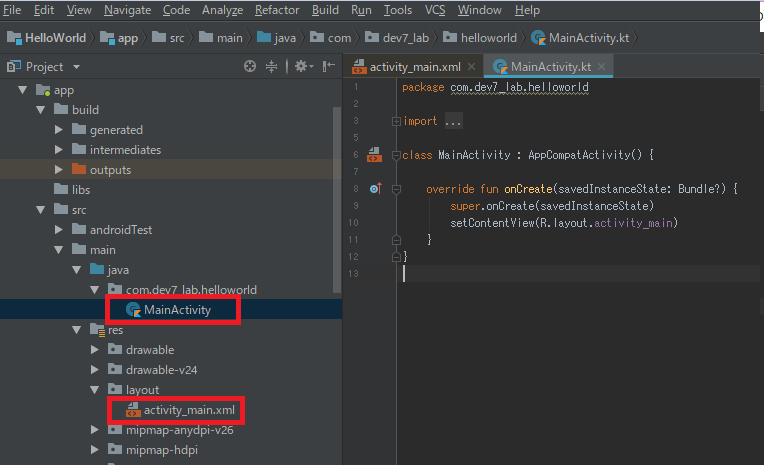This screenshot has width=764, height=465.
Task: Expand the drawable folder
Action: point(95,350)
